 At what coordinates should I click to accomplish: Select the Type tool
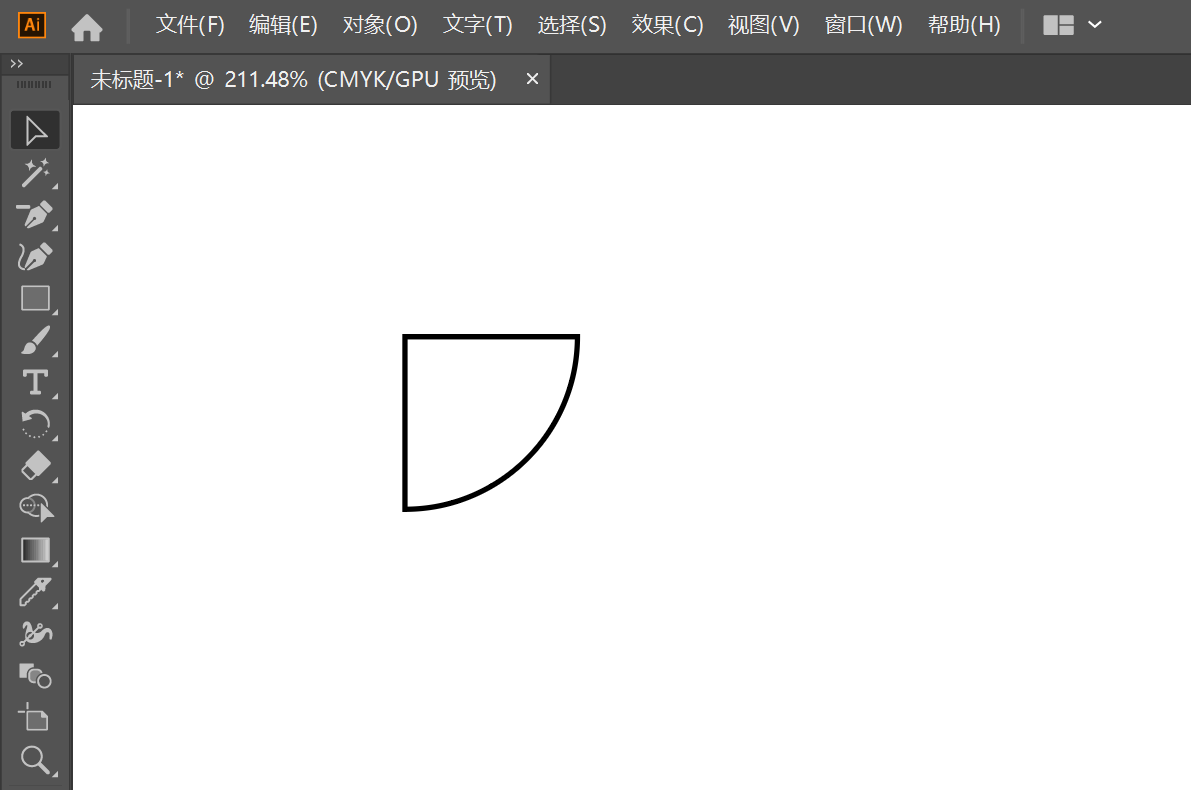click(35, 382)
